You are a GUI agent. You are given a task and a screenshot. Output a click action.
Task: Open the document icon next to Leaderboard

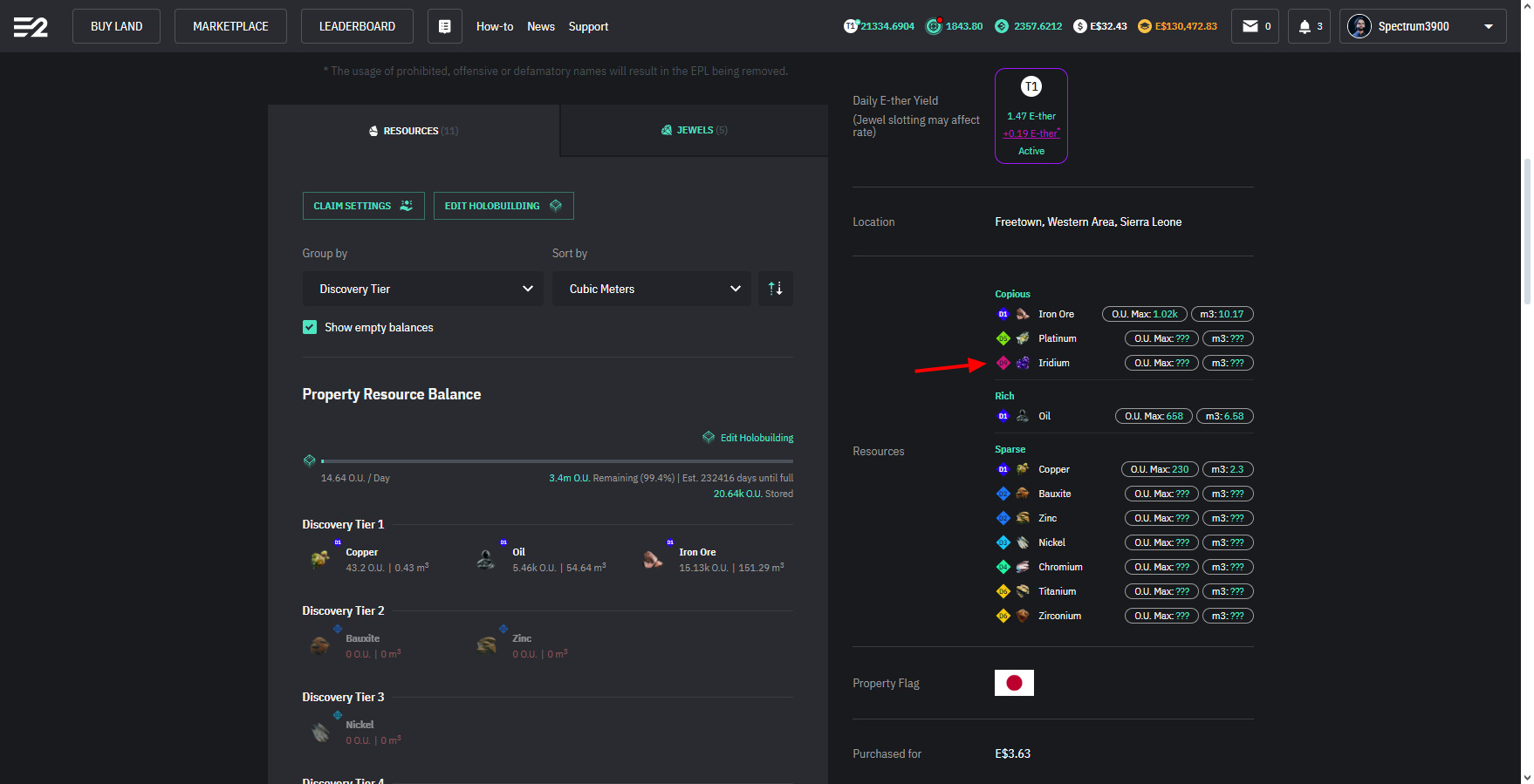pos(444,26)
